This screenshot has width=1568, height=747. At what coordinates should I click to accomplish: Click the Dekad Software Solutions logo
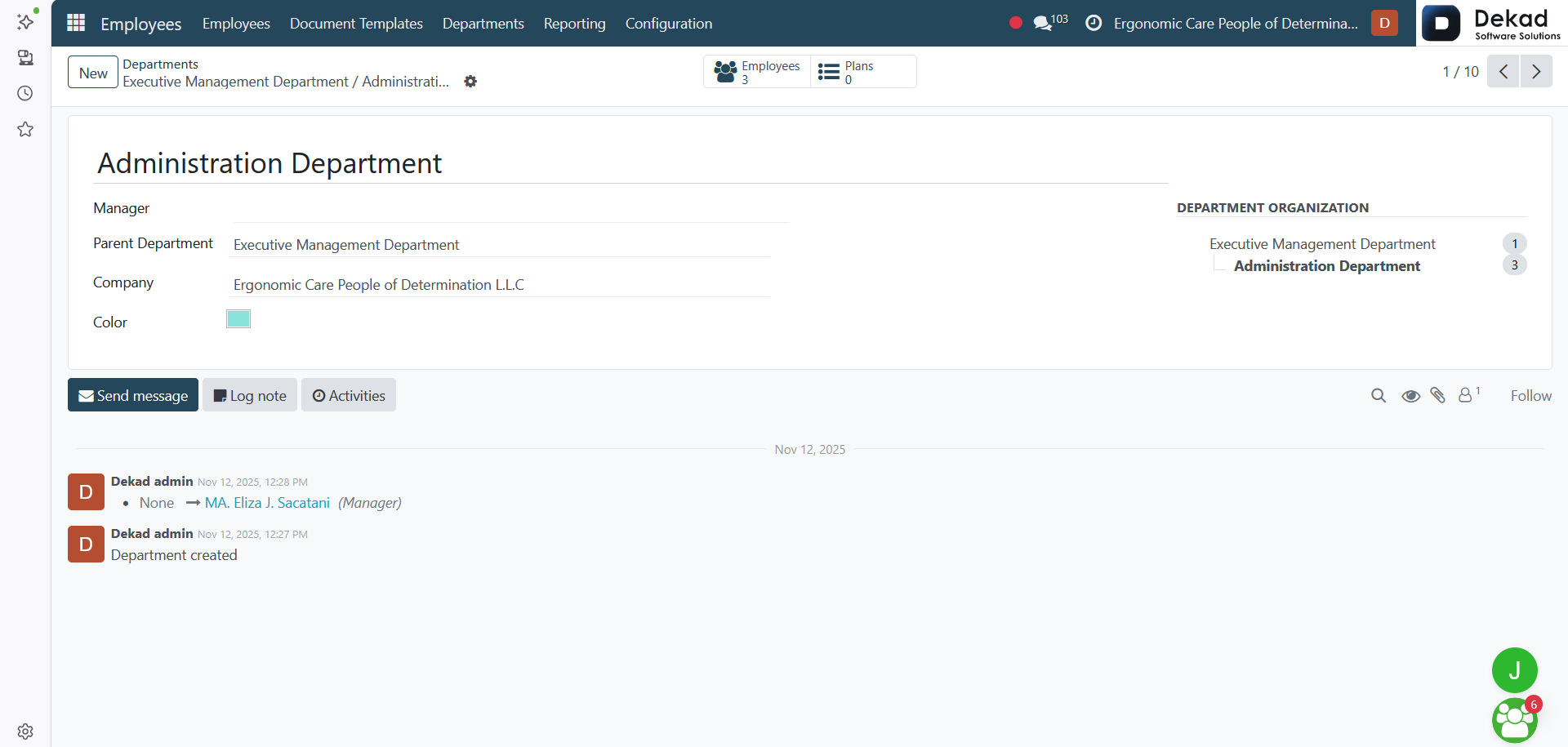point(1491,23)
